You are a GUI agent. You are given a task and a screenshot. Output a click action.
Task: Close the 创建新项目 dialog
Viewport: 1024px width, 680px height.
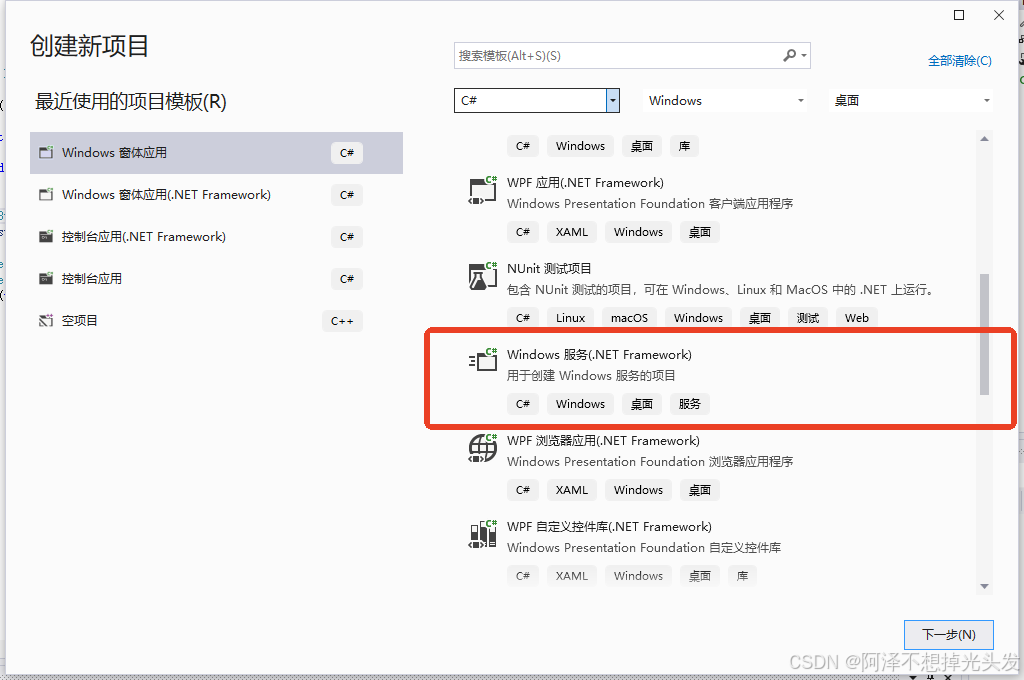pyautogui.click(x=999, y=15)
